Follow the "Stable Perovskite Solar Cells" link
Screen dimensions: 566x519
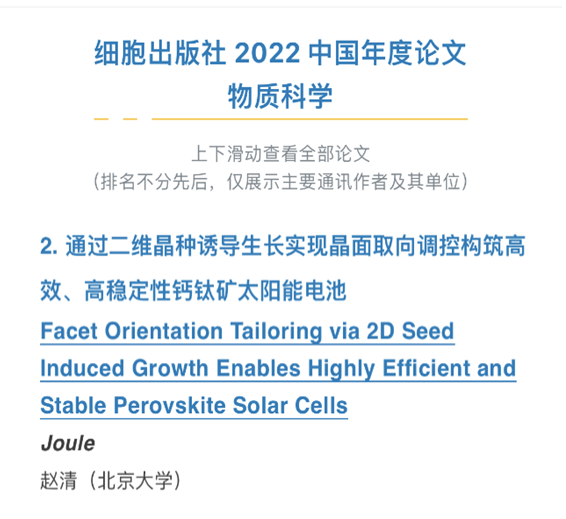[x=194, y=405]
